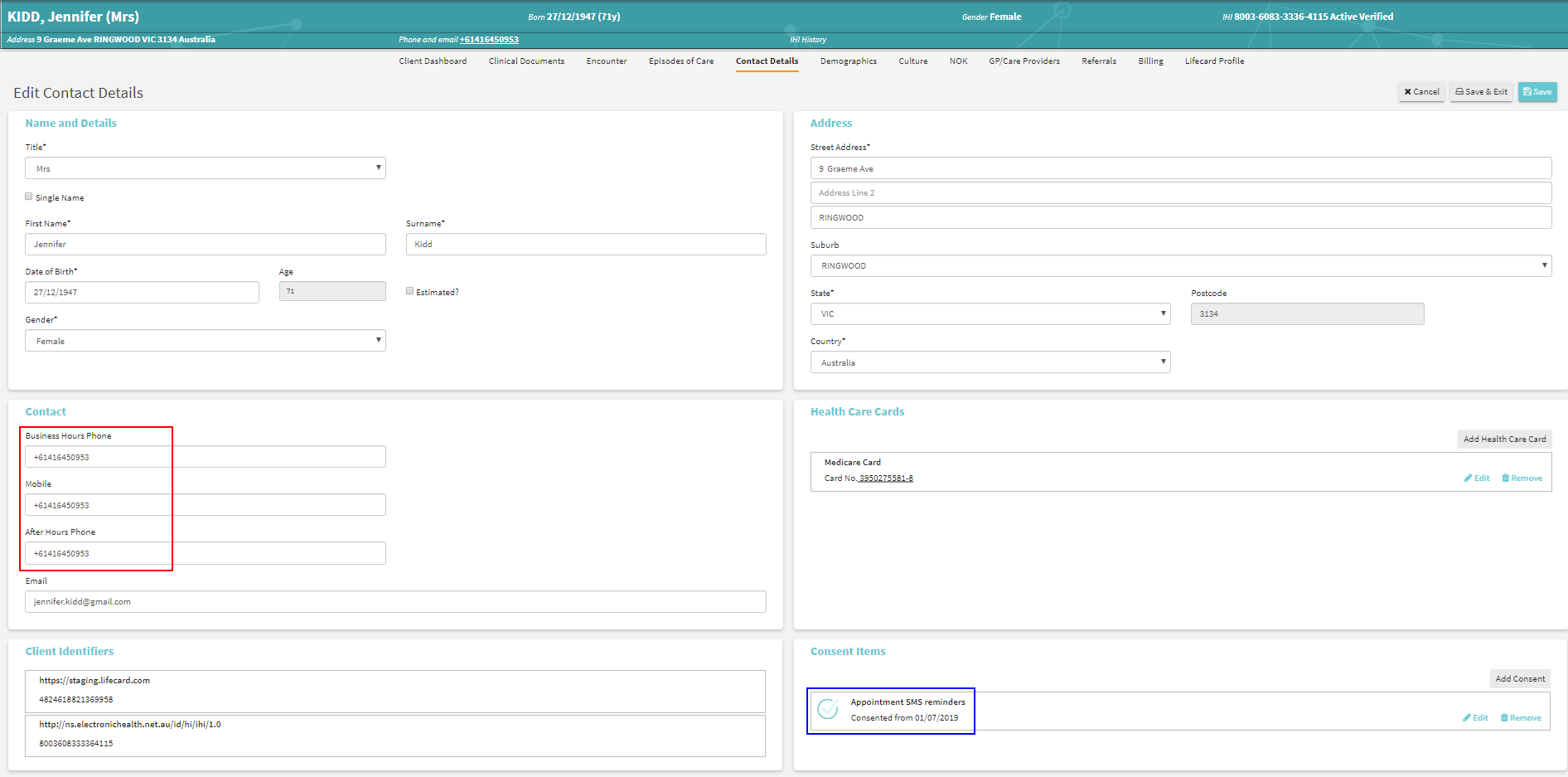Click the consent checkmark circle icon
Screen dimensions: 1568x777
[827, 710]
